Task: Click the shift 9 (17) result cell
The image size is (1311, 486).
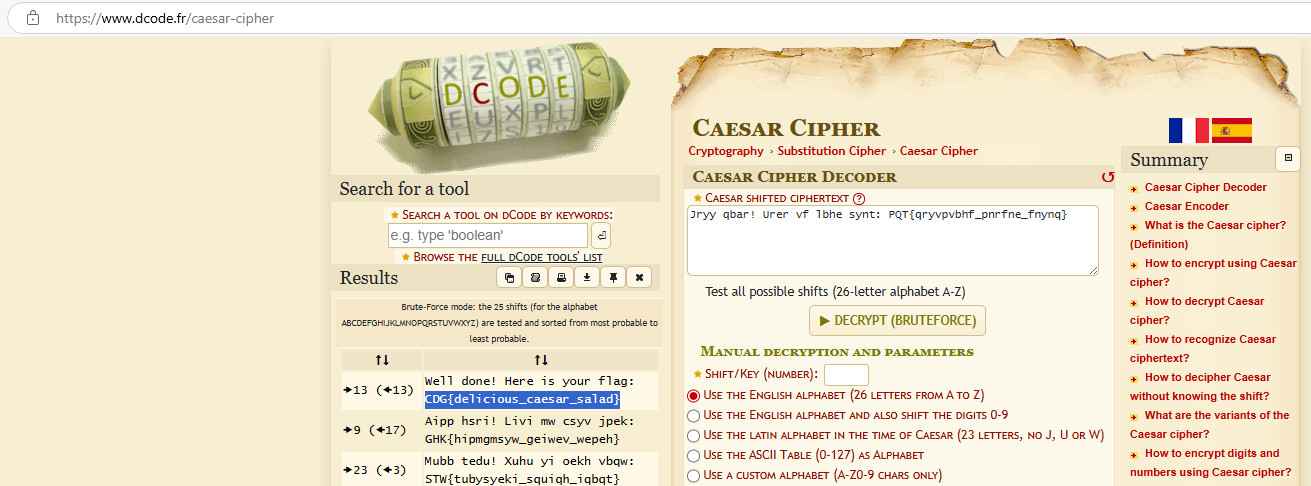Action: (381, 430)
